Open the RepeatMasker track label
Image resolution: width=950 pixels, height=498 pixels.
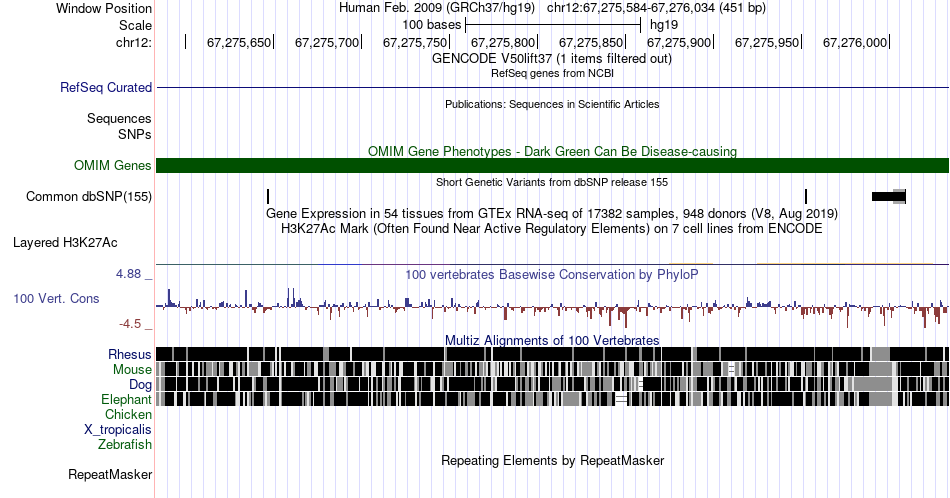click(x=110, y=474)
